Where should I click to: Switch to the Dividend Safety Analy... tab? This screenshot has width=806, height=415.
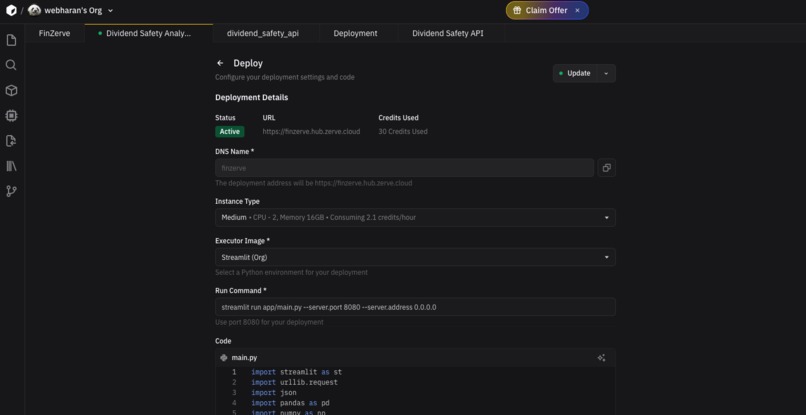point(149,33)
